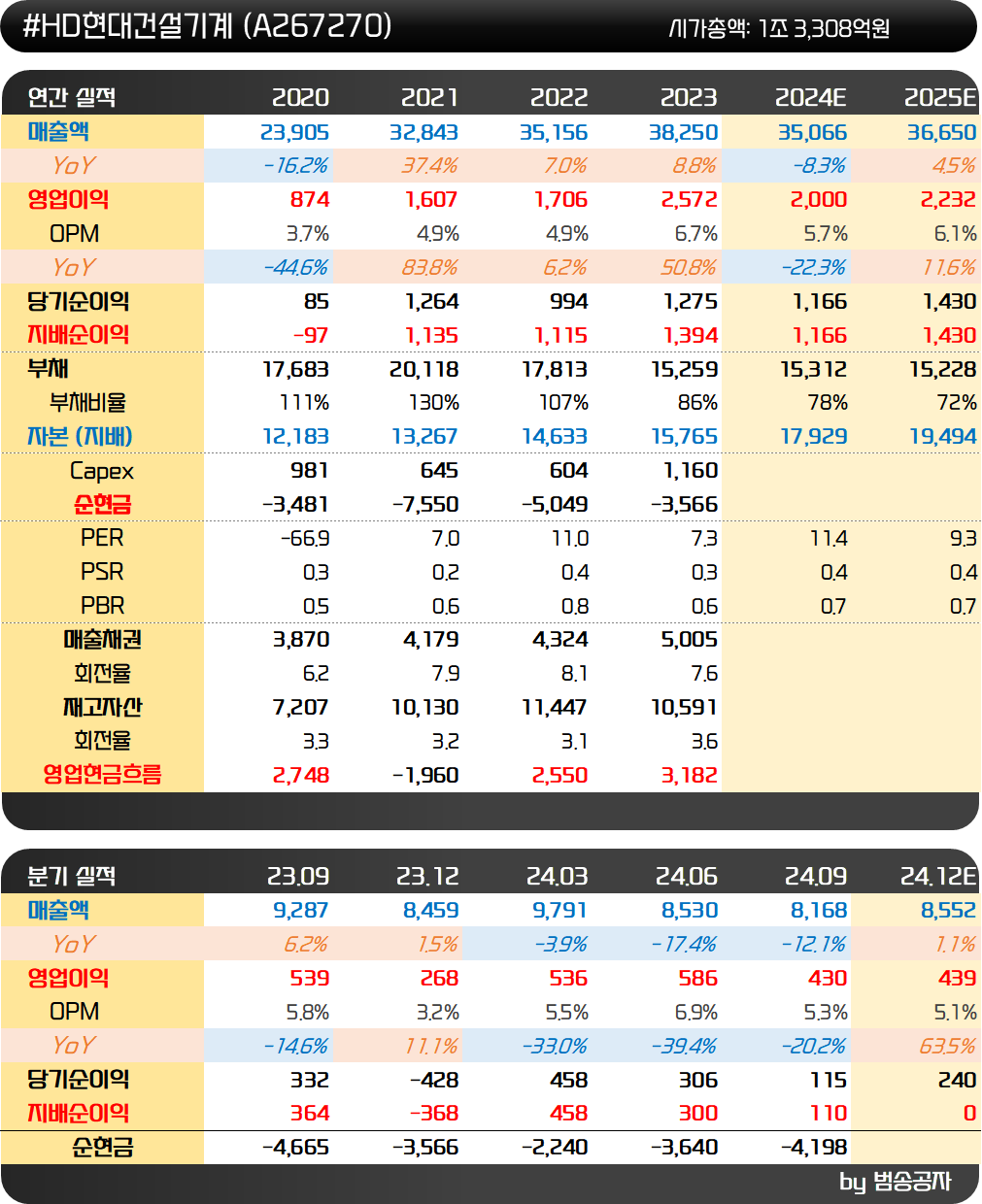Click the 부채 row label

tap(48, 369)
